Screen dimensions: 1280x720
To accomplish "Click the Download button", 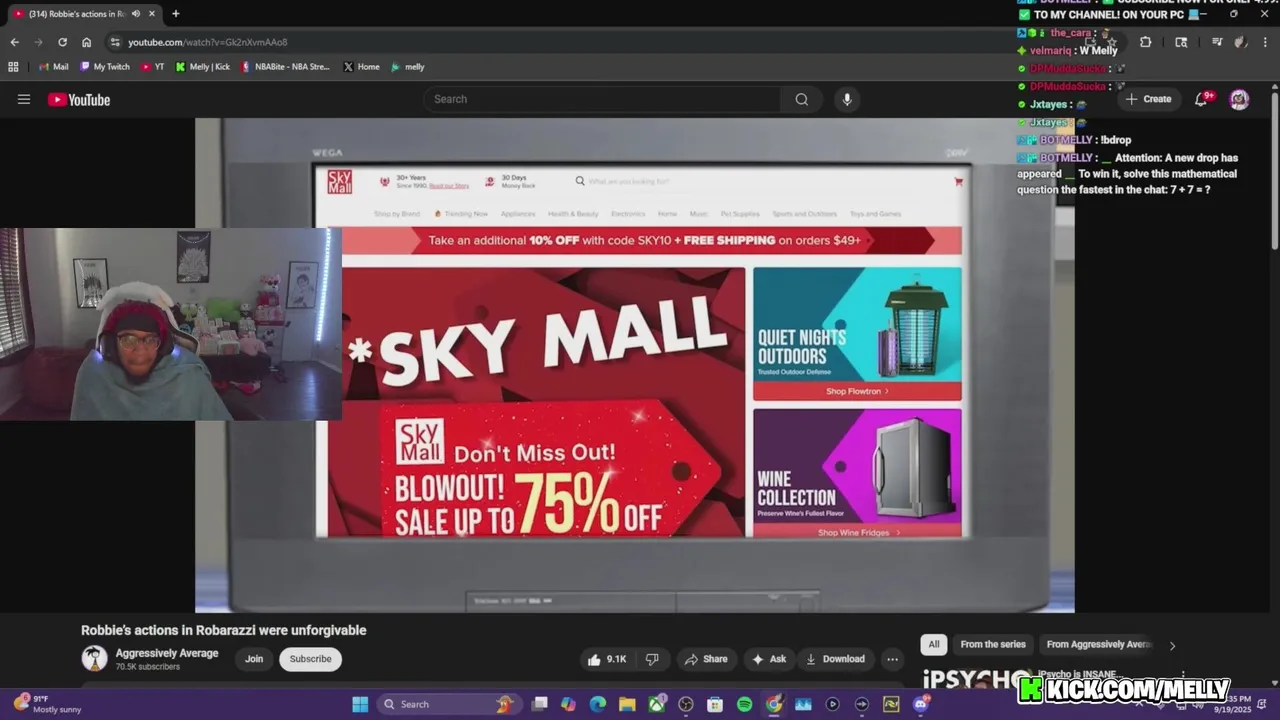I will [x=835, y=659].
